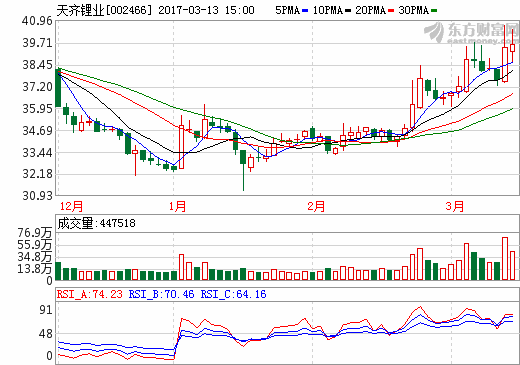Click the 3月 month axis label
Viewport: 520px width, 365px height.
tap(454, 206)
